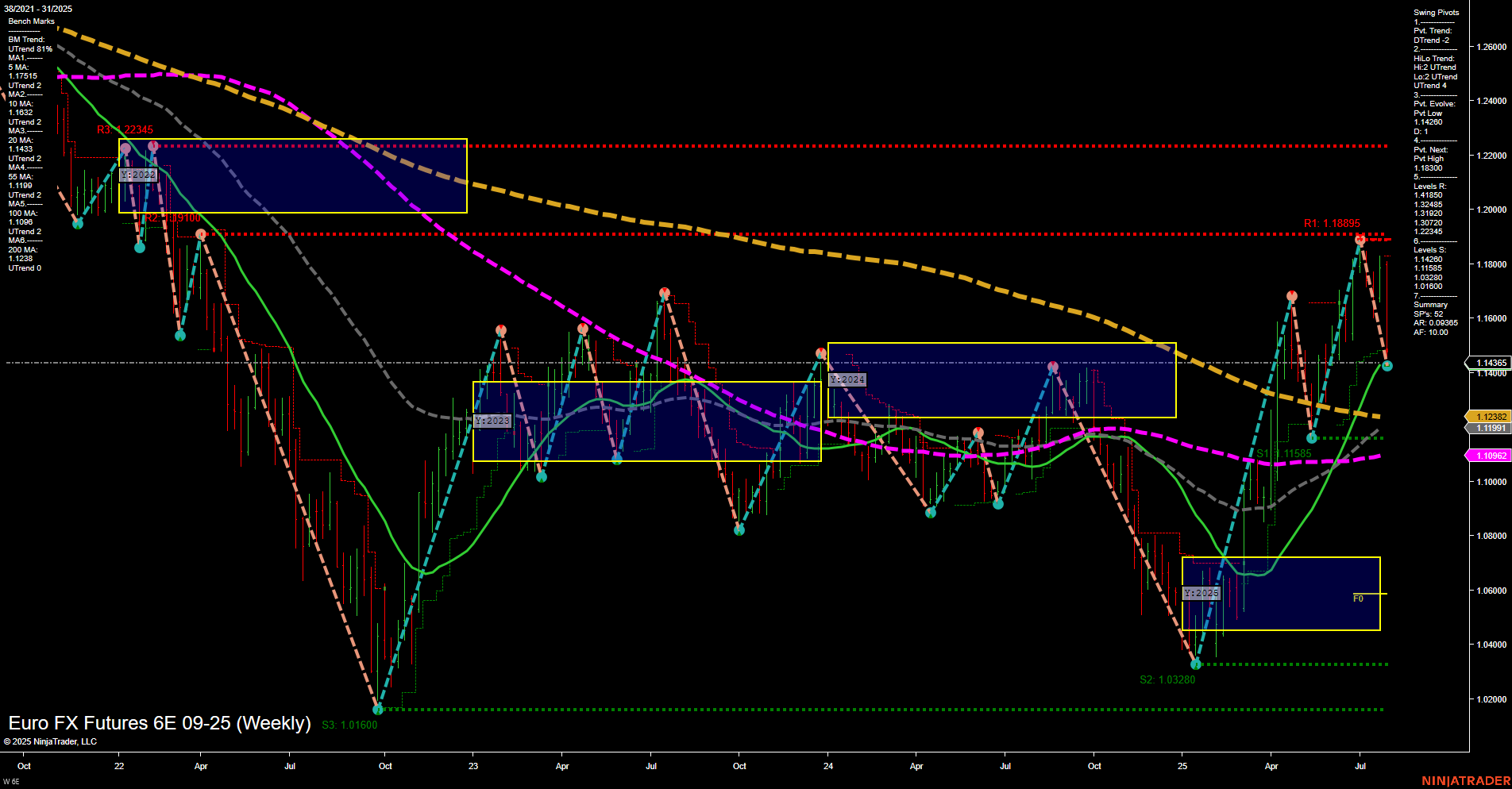Click the Hi:2 UTrend line
Screen dimensions: 1512x789
(1435, 67)
